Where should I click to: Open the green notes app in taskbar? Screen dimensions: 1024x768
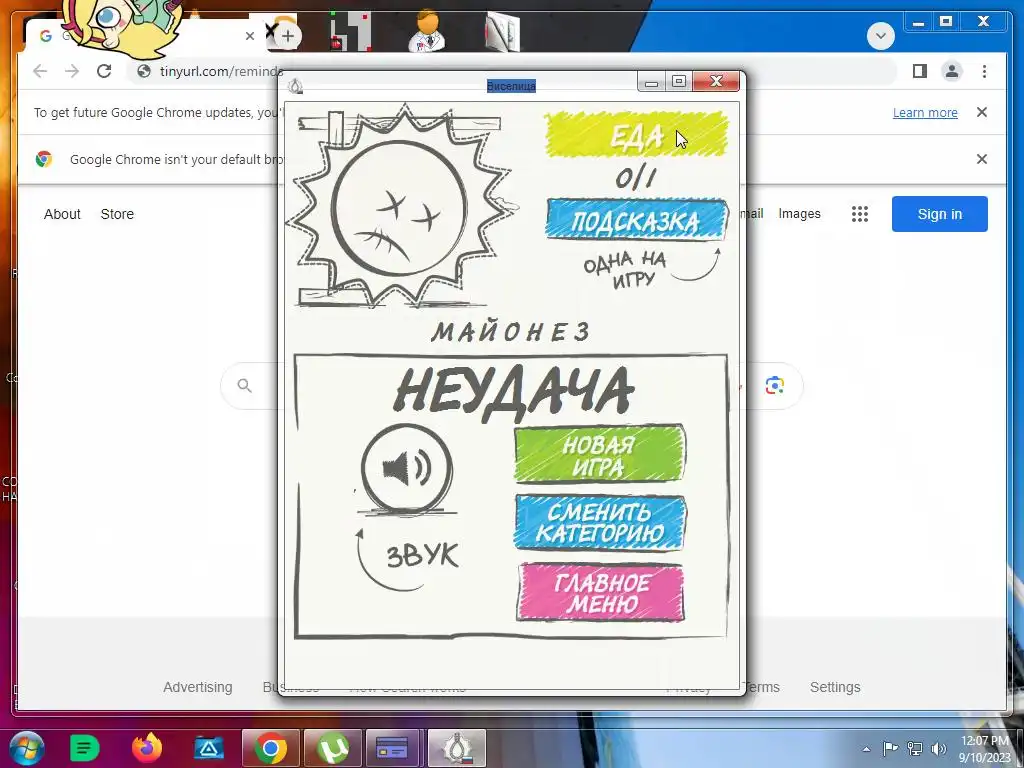click(x=84, y=748)
